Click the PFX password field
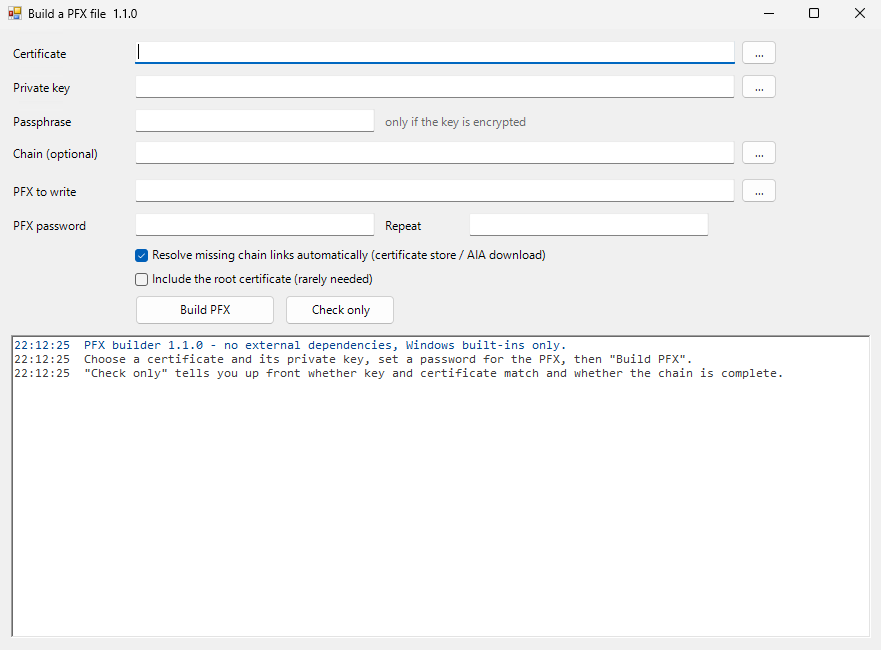This screenshot has width=881, height=650. click(255, 225)
